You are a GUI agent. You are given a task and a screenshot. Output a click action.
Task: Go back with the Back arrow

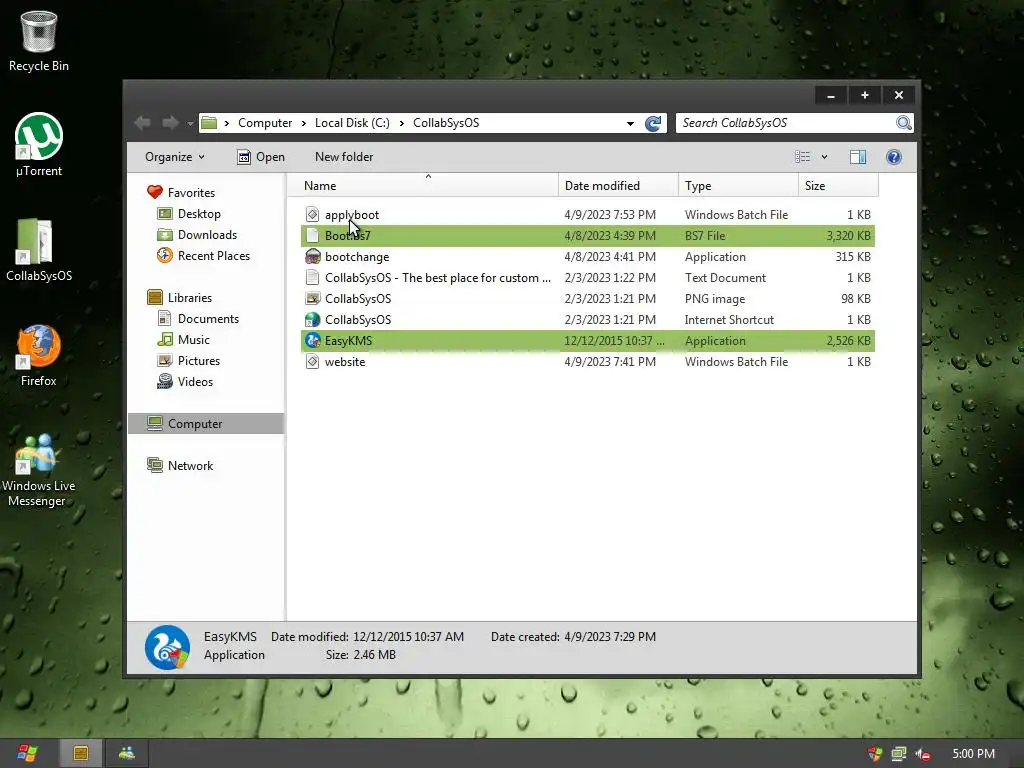click(142, 123)
